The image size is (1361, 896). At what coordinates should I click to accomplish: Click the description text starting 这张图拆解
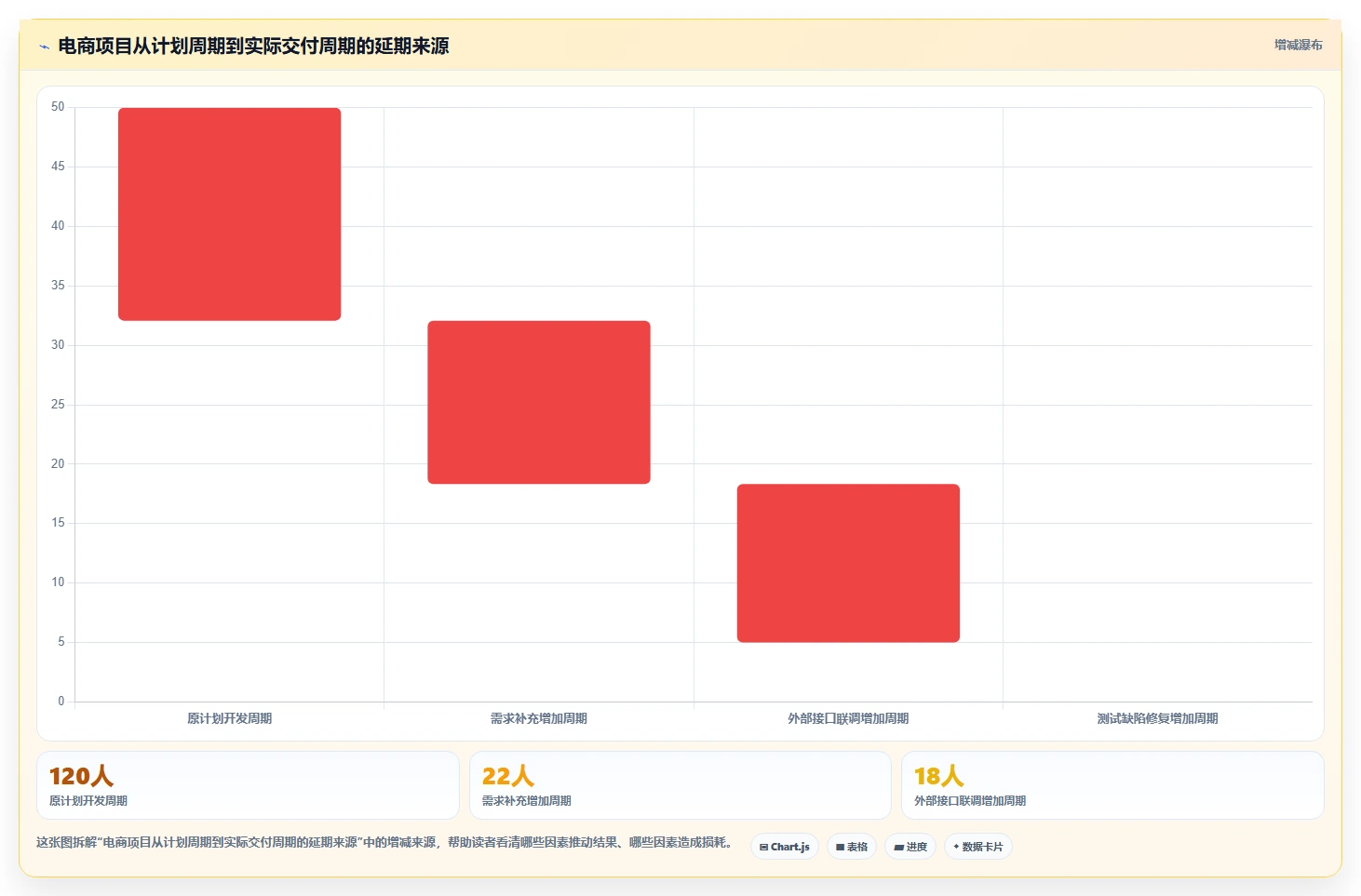click(x=384, y=842)
